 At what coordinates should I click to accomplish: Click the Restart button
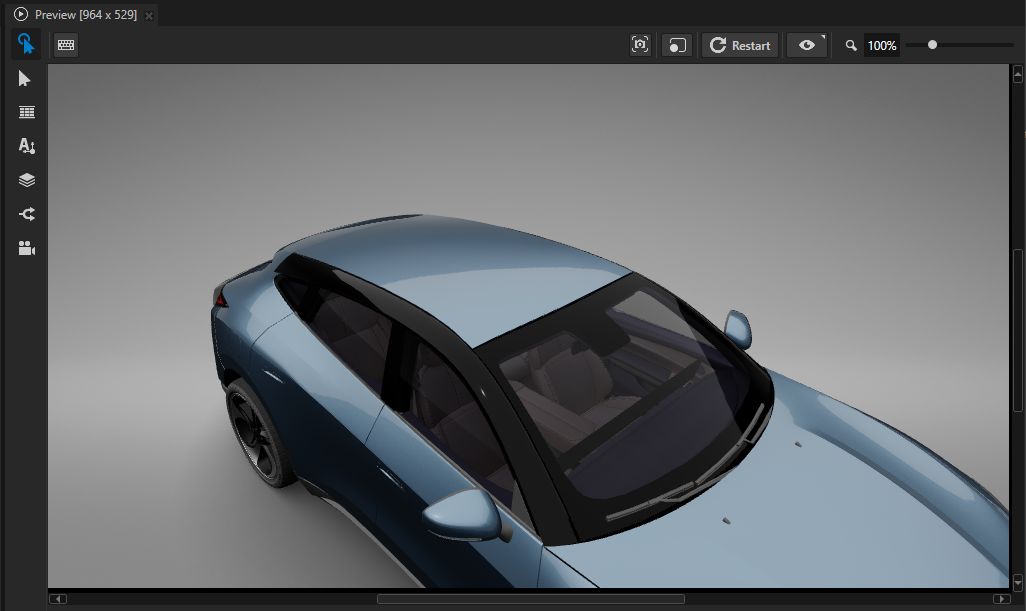coord(739,45)
